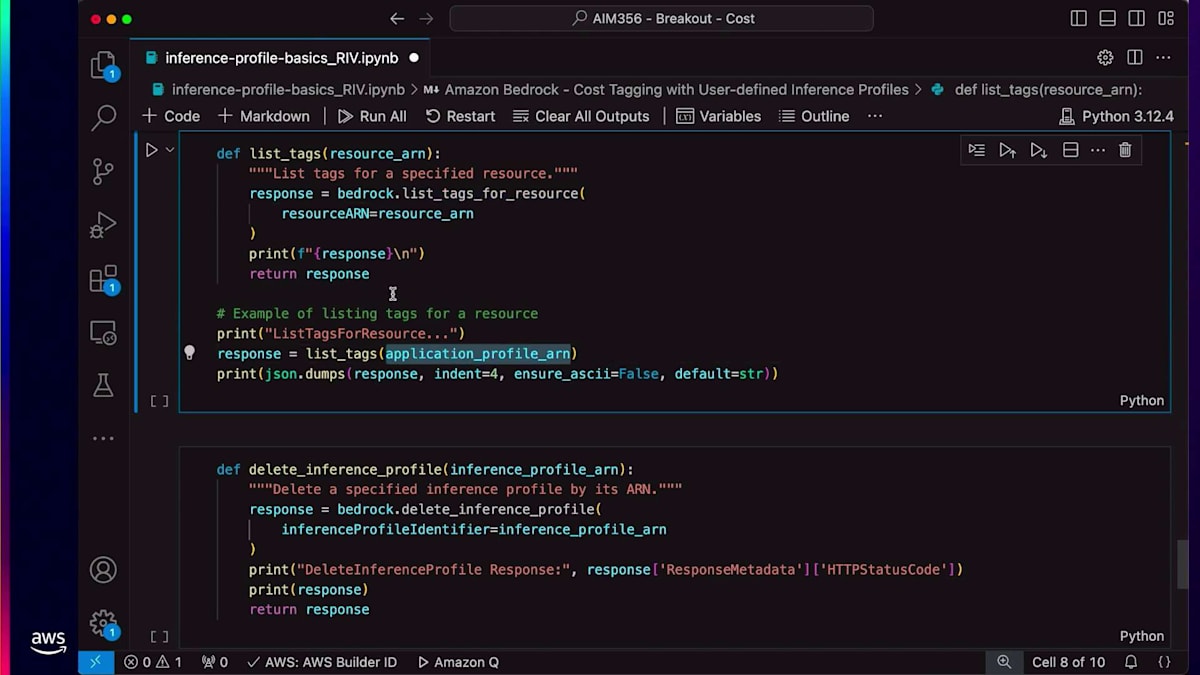Open the Run and Debug view
The height and width of the screenshot is (675, 1200).
(103, 225)
